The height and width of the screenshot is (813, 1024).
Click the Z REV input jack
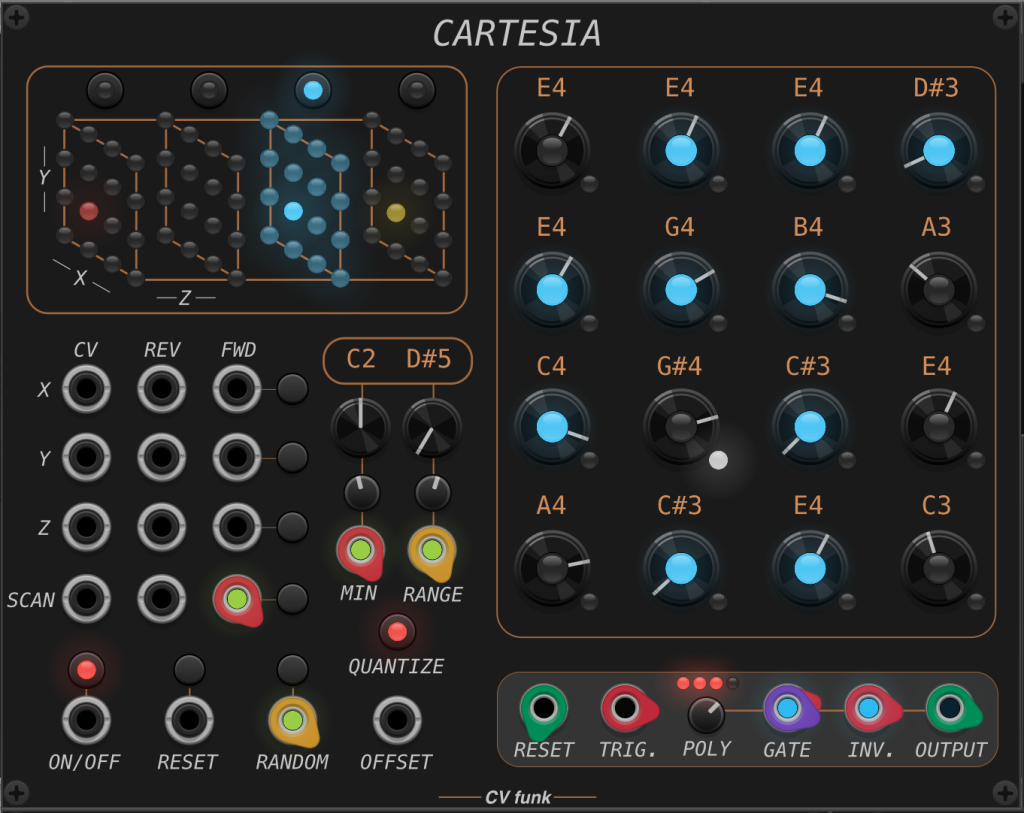[162, 526]
